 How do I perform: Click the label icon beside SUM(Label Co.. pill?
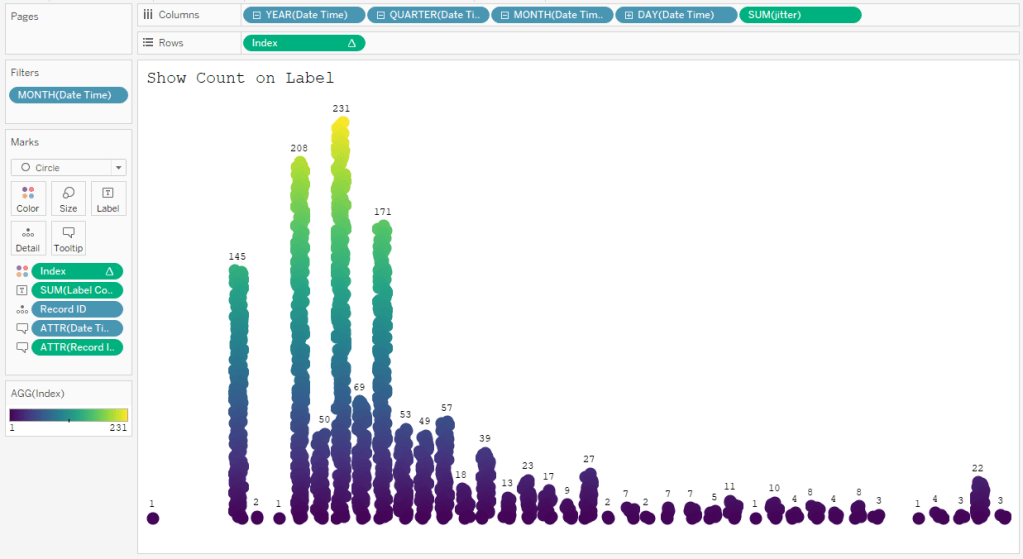pos(22,290)
